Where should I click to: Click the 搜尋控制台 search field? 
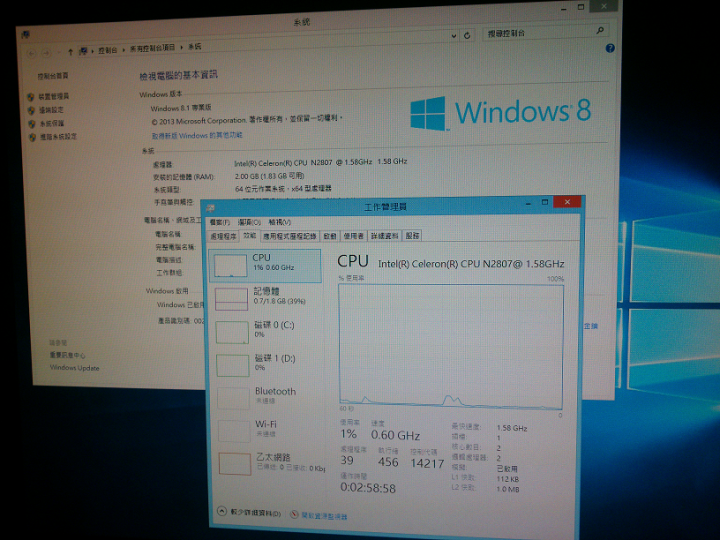click(x=546, y=32)
